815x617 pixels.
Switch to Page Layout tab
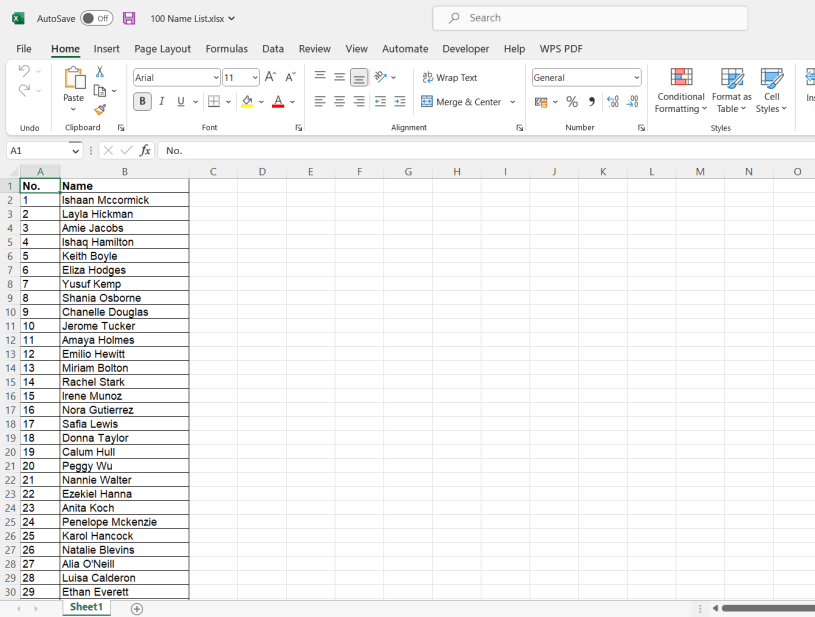[163, 49]
